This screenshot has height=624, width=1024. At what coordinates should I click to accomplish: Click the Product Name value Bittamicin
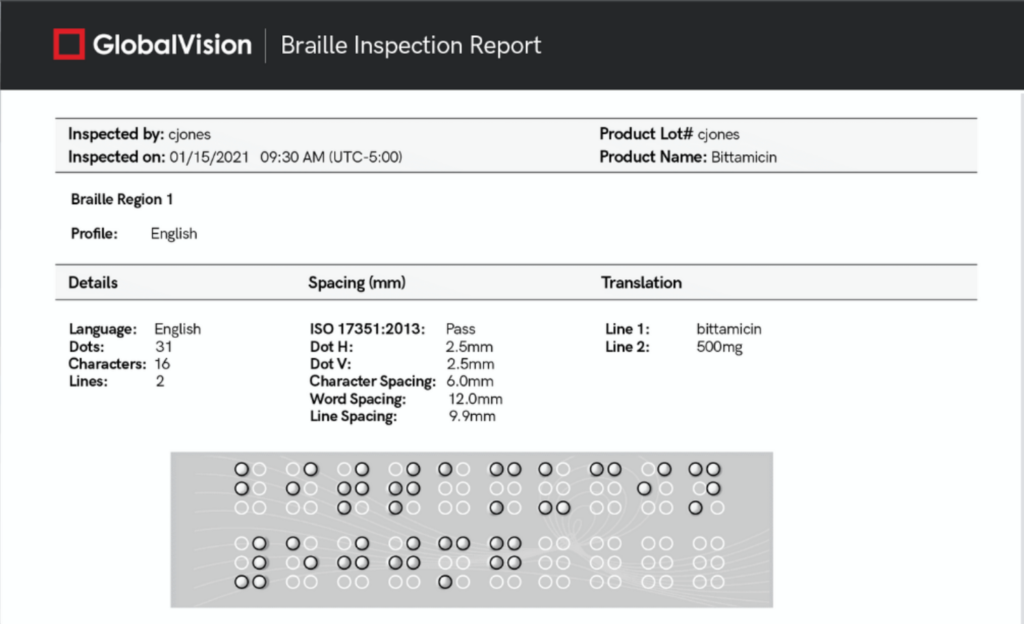tap(744, 157)
